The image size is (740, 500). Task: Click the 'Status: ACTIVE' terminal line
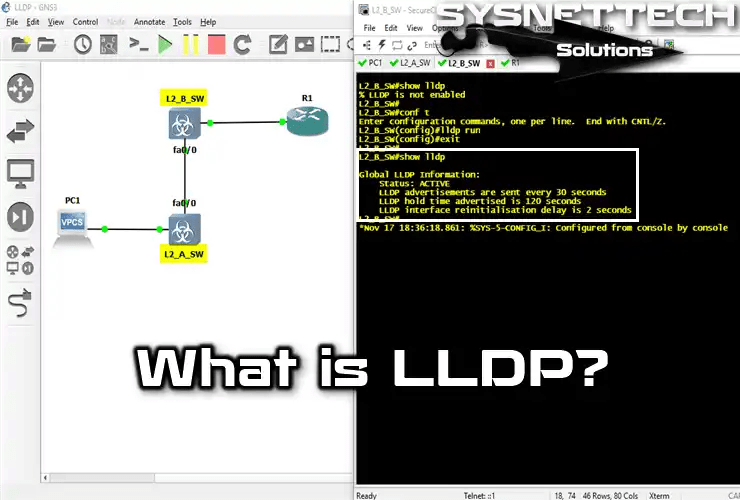[414, 184]
